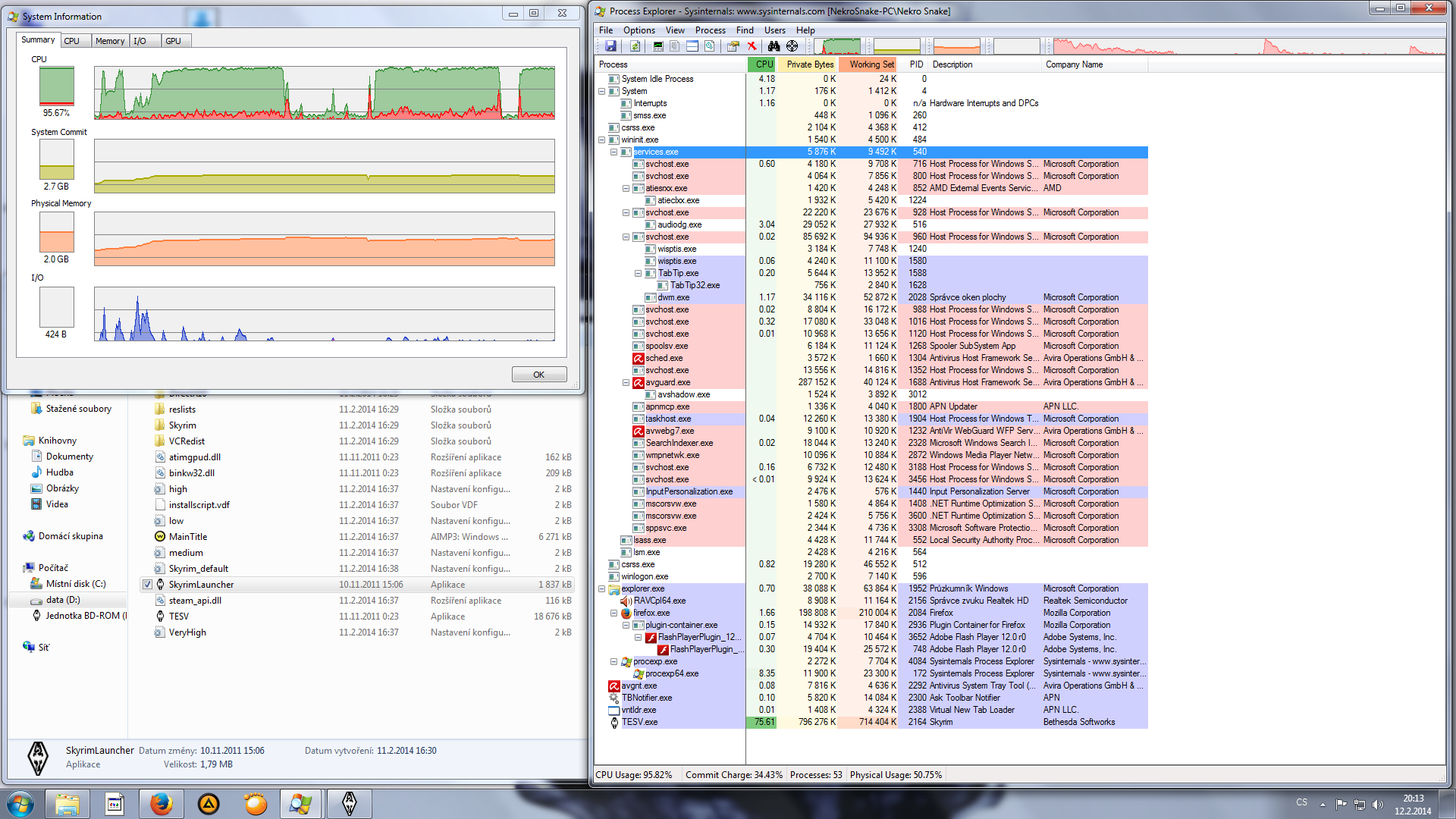This screenshot has height=819, width=1456.
Task: Select the TESV.exe process row
Action: pyautogui.click(x=872, y=722)
